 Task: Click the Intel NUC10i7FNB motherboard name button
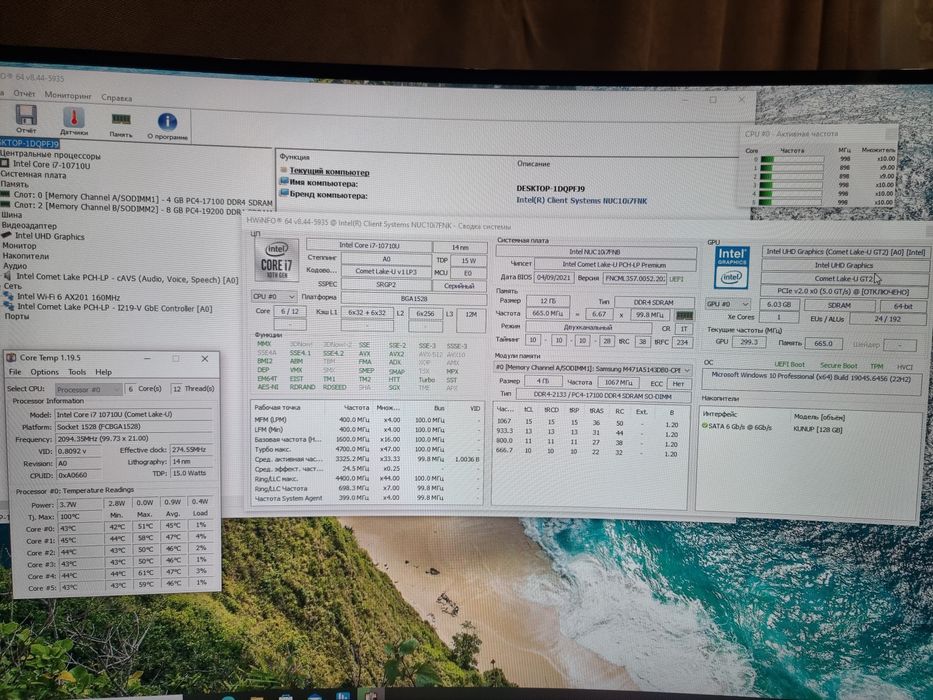595,251
